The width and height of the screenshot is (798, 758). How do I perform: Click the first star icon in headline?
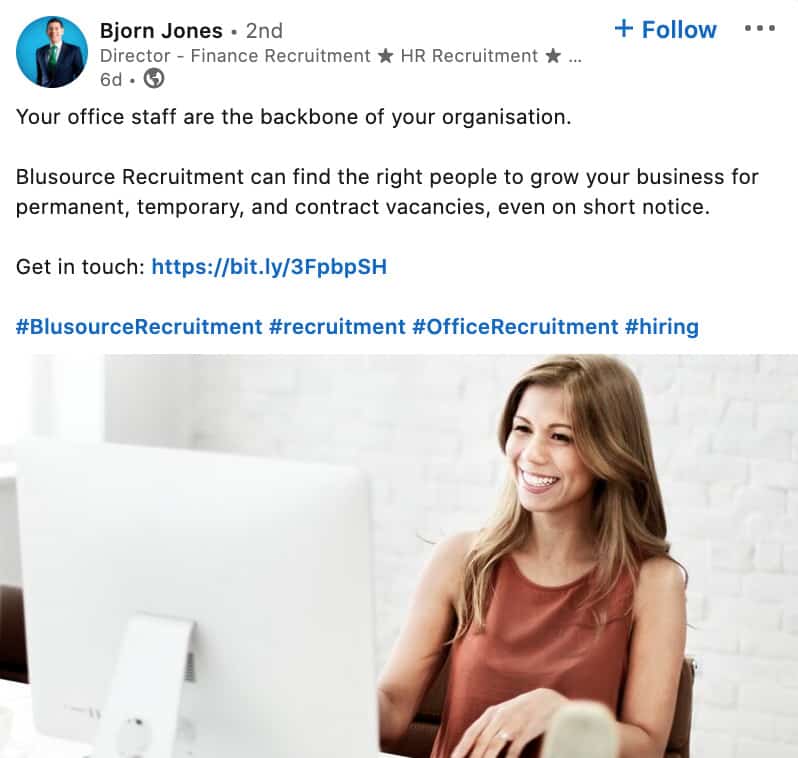point(386,56)
